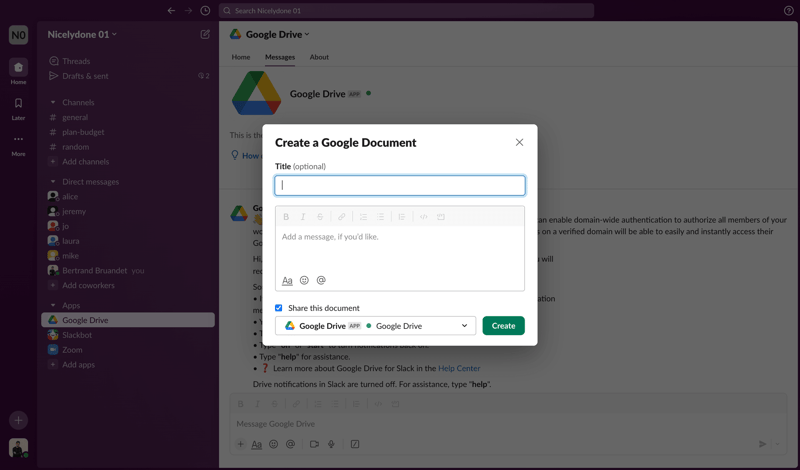Open Later bookmark icon in left rail

(x=18, y=103)
